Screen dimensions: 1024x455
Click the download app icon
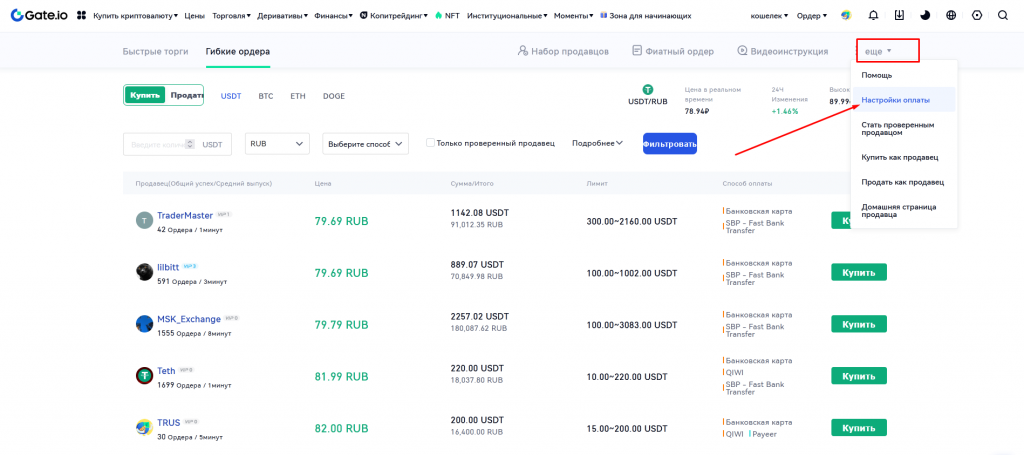(x=899, y=16)
